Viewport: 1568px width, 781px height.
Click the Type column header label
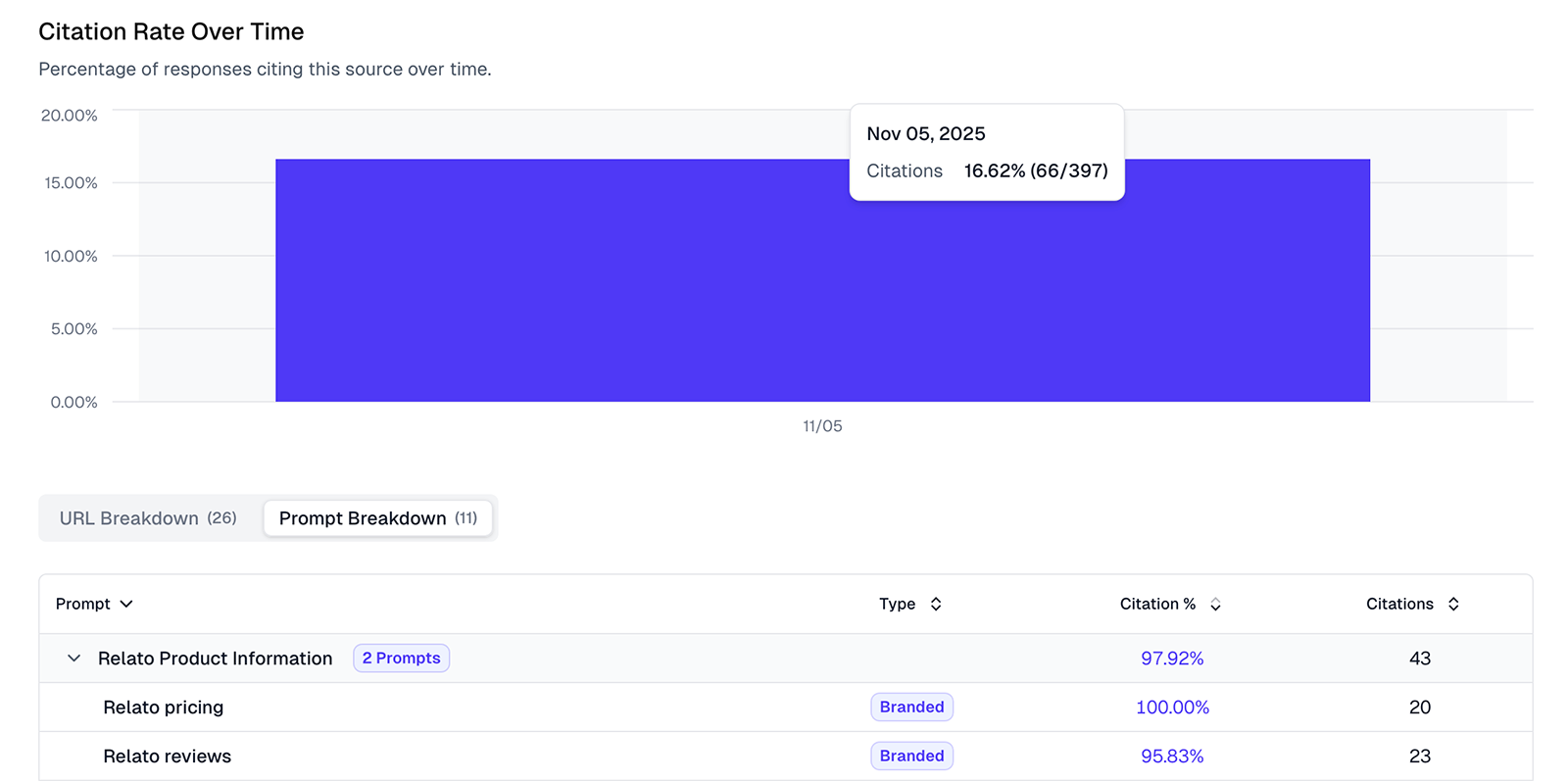[x=897, y=604]
